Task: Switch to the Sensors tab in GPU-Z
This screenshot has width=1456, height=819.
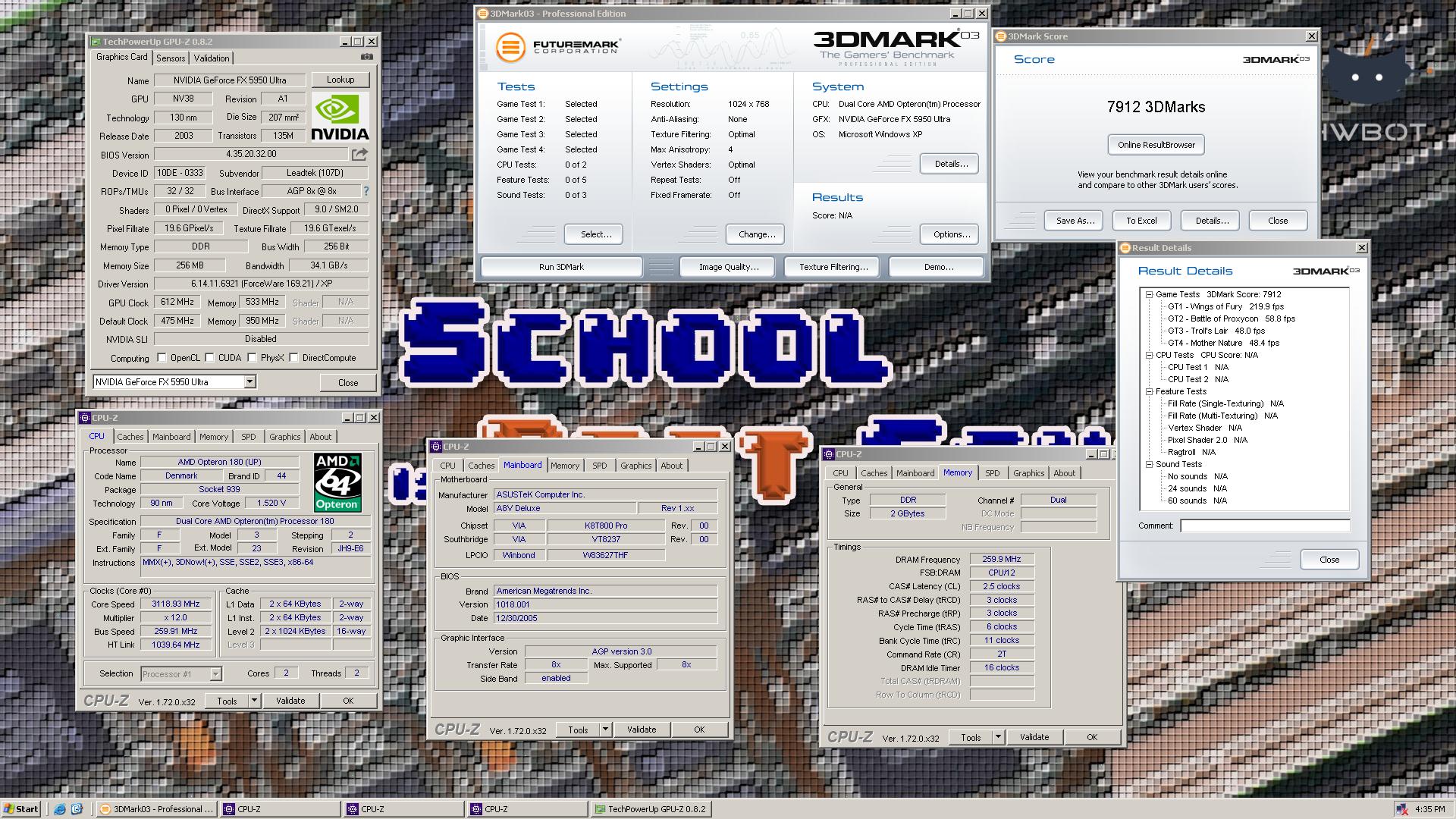Action: pos(171,58)
